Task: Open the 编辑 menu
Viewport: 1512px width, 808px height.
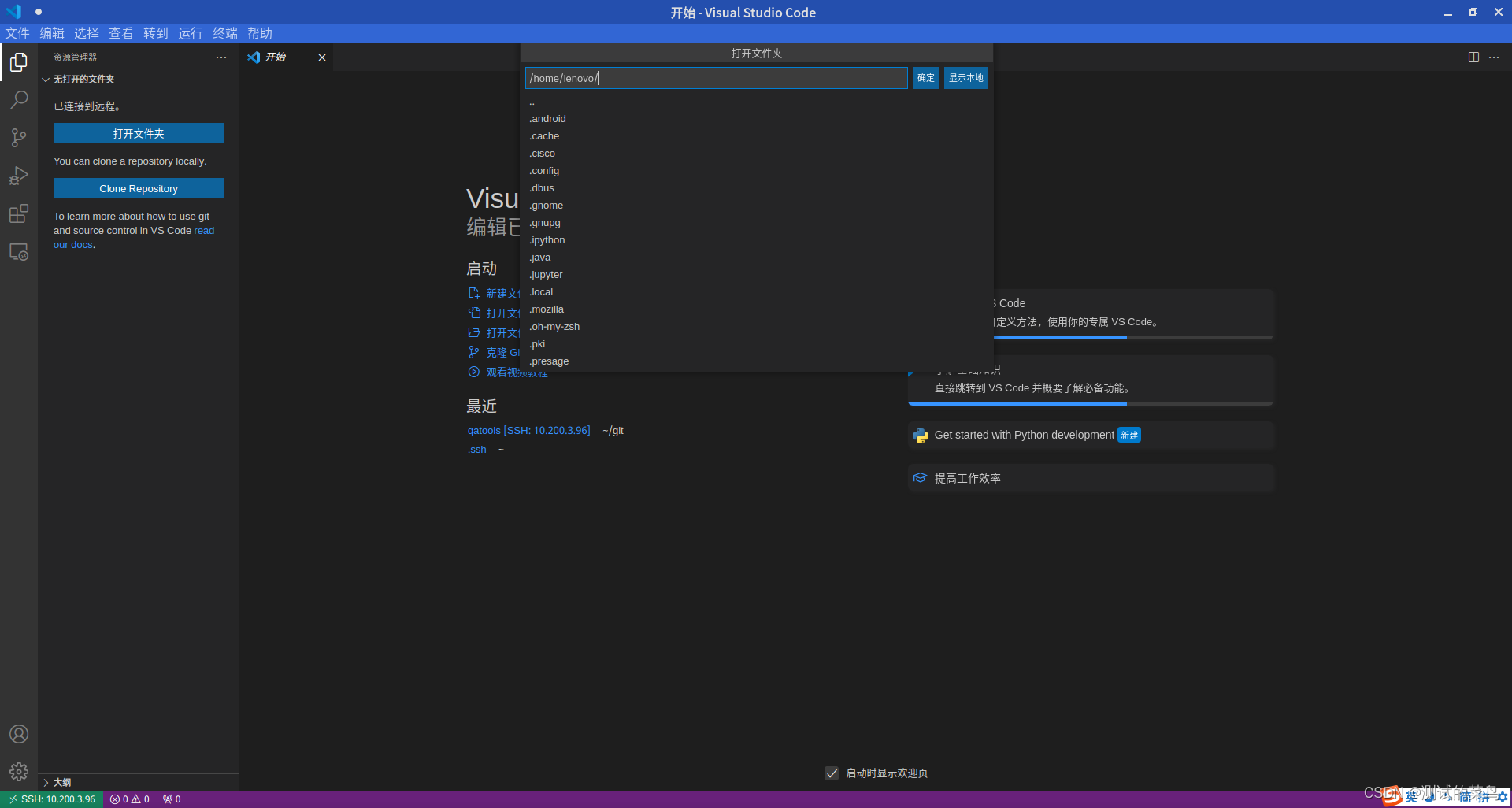Action: click(52, 33)
